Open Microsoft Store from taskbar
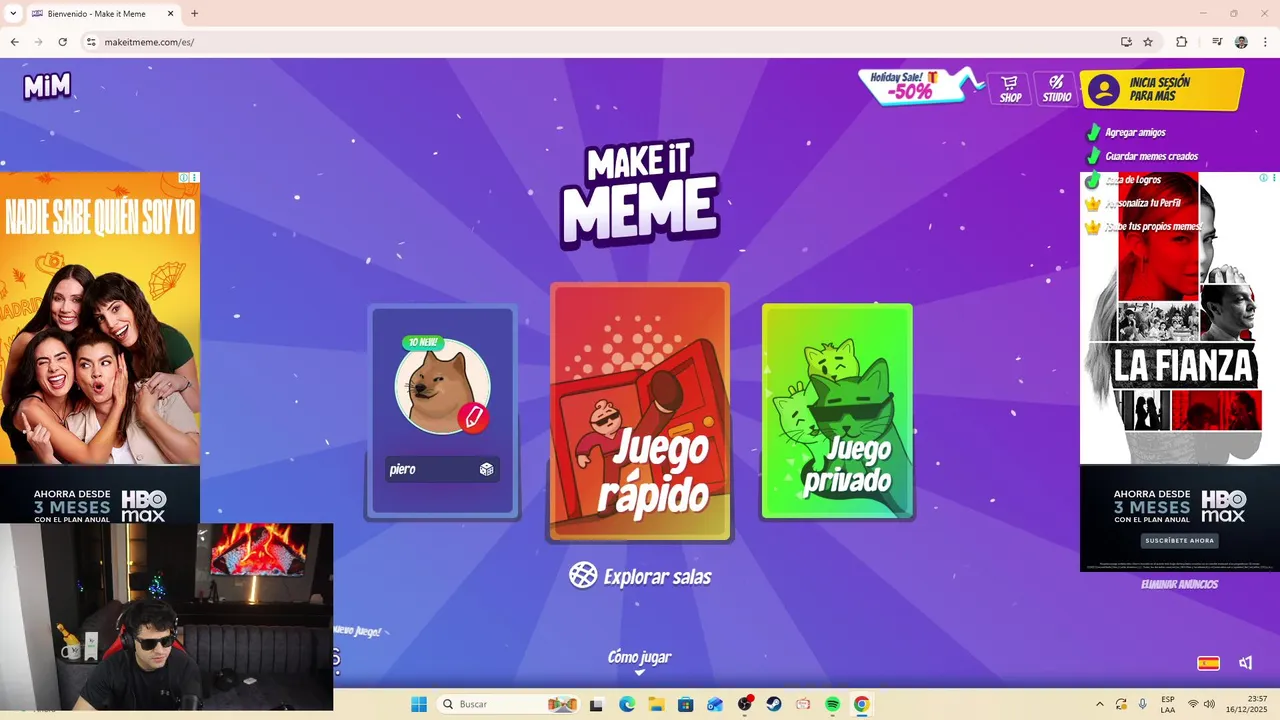The image size is (1280, 720). [685, 704]
